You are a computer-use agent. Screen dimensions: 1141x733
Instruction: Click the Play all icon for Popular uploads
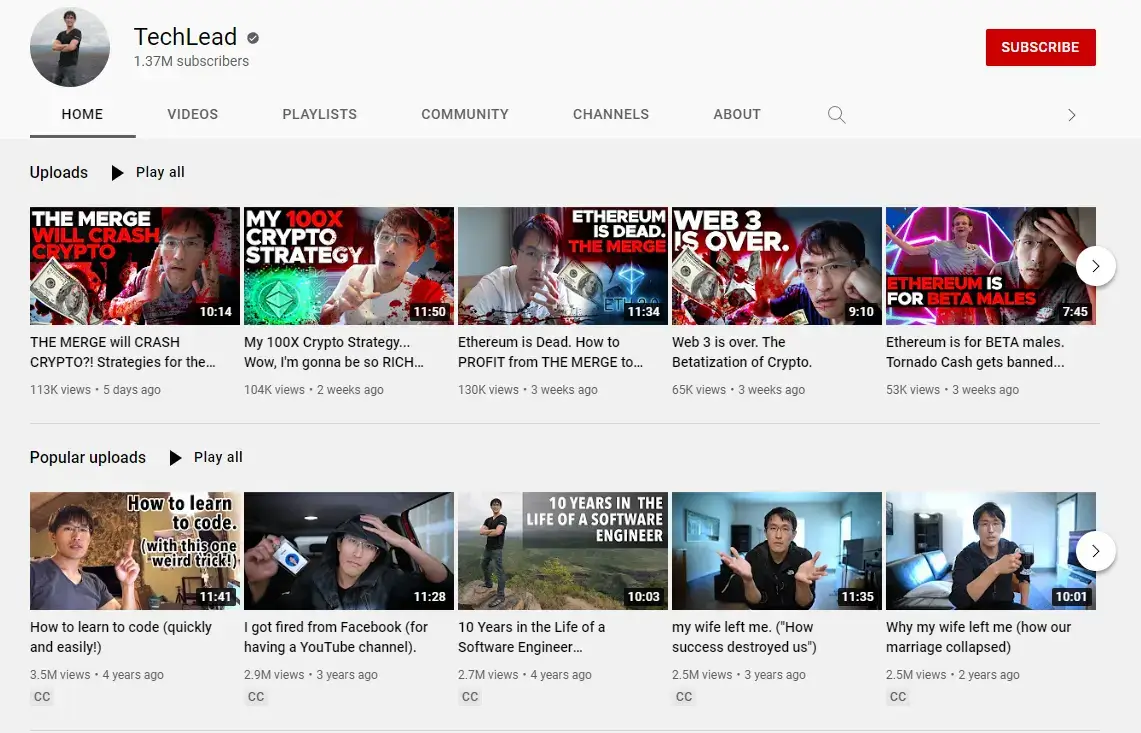175,457
